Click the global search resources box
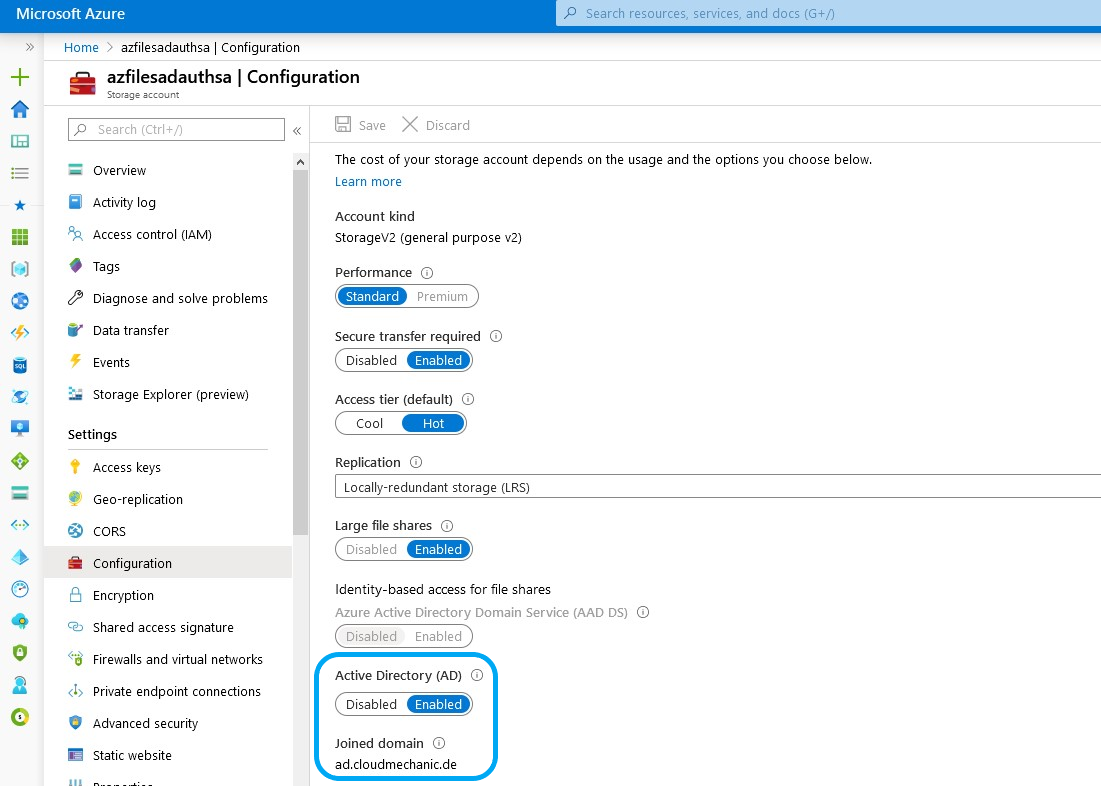This screenshot has height=786, width=1101. click(829, 13)
